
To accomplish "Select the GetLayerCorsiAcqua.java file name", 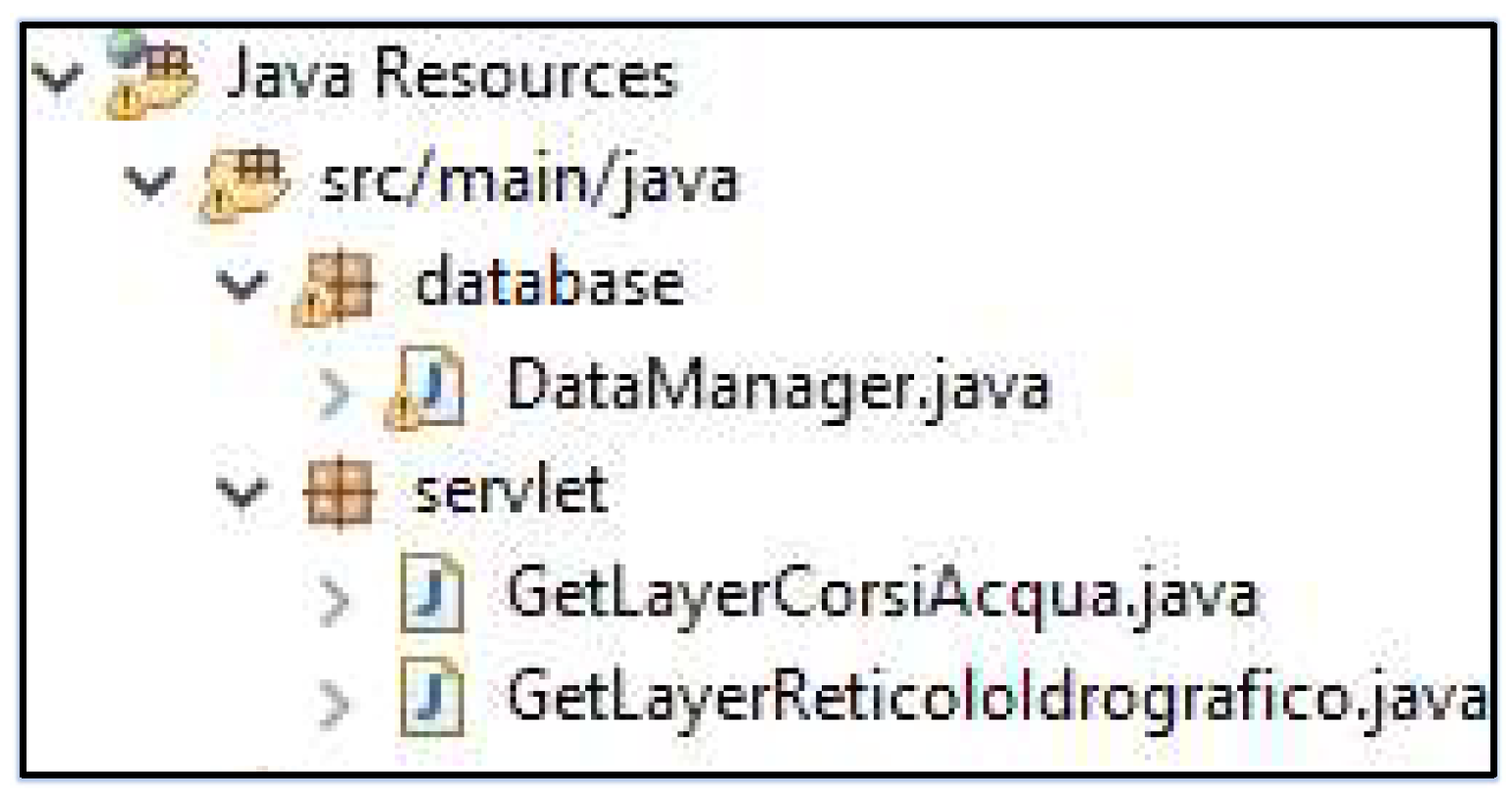I will [x=881, y=595].
